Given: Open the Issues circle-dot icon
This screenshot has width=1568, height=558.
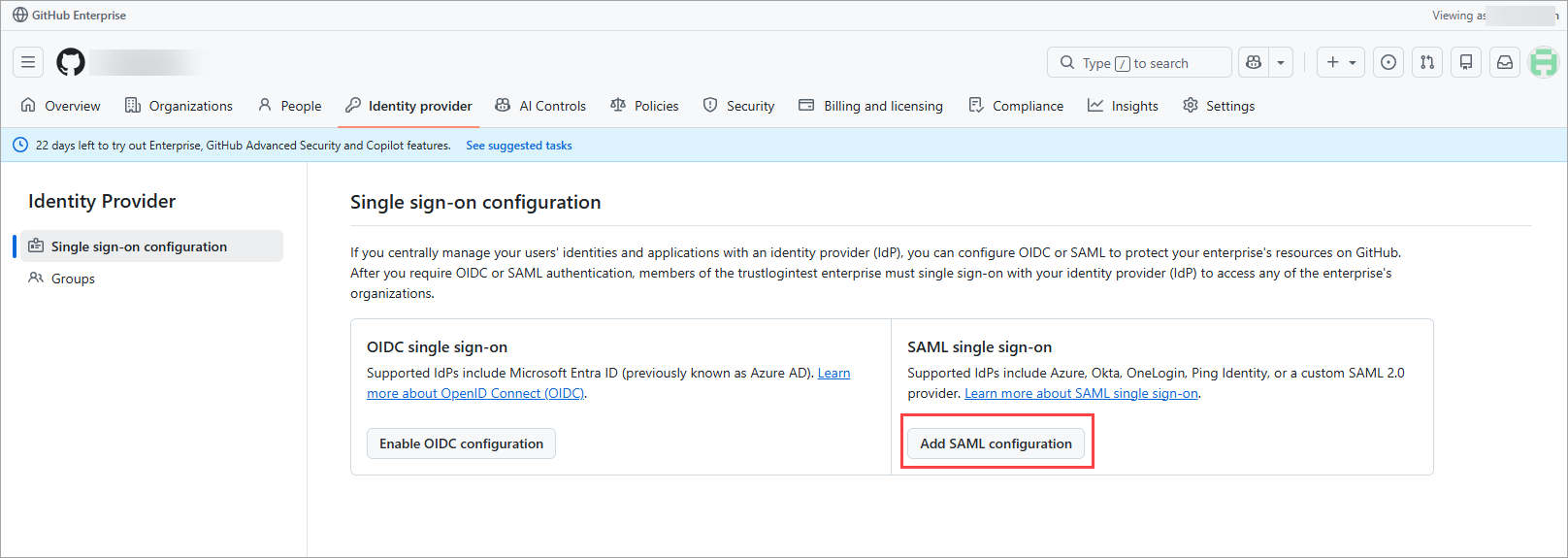Looking at the screenshot, I should [x=1388, y=62].
